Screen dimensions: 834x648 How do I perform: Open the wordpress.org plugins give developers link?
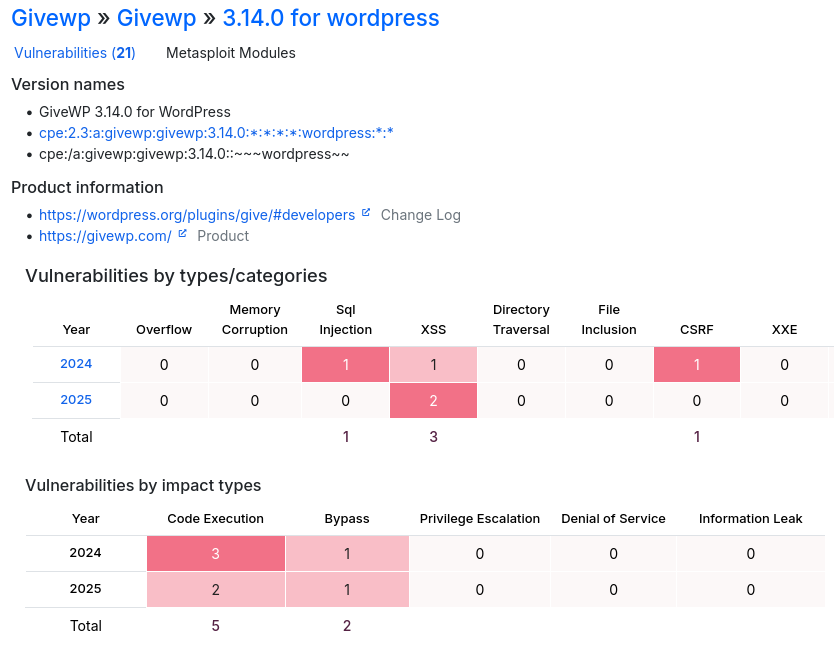point(197,215)
